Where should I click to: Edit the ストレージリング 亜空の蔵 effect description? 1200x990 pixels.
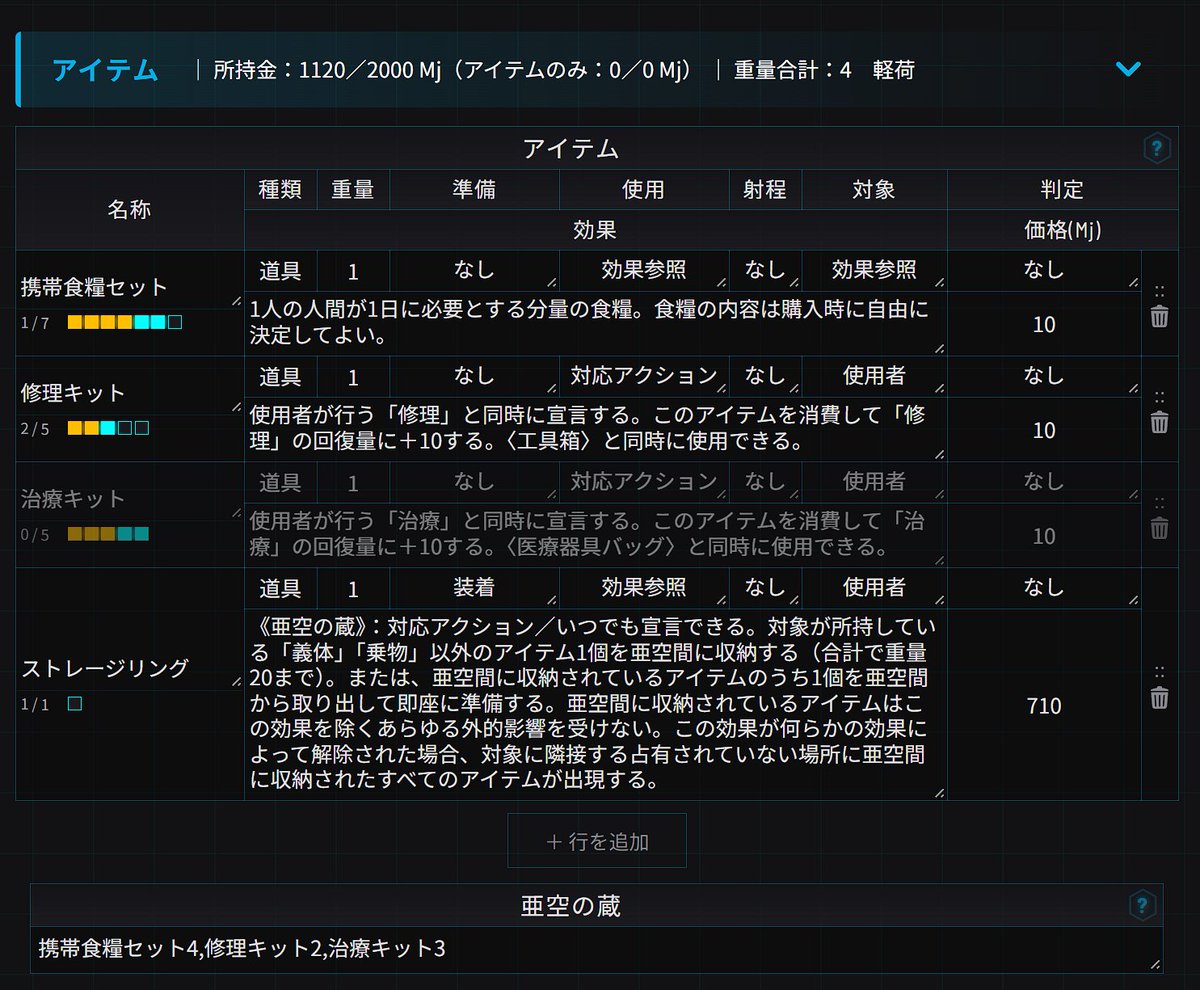(x=596, y=705)
